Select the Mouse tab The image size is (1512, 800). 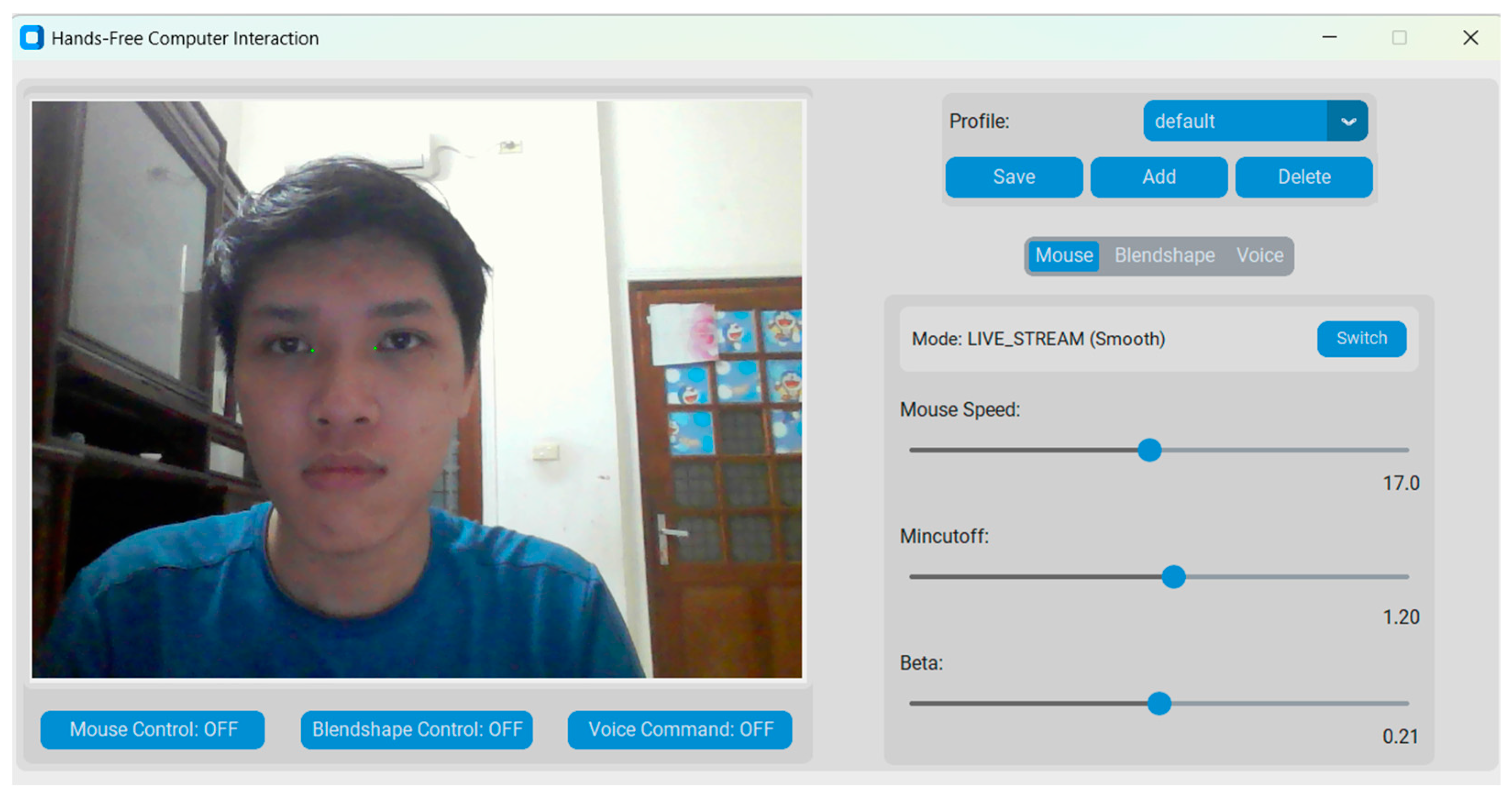[1064, 255]
